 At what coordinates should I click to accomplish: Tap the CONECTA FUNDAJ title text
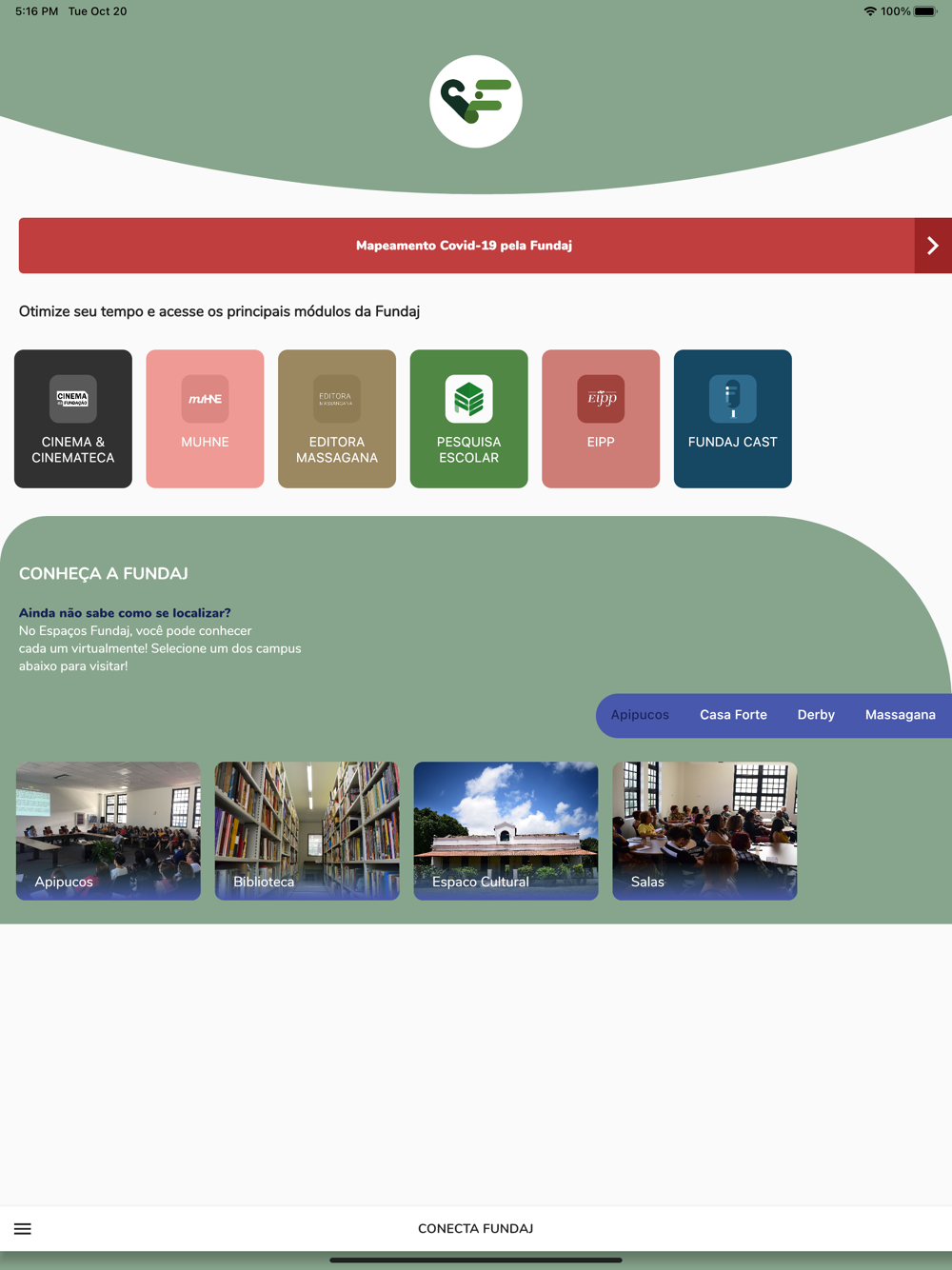[476, 1229]
